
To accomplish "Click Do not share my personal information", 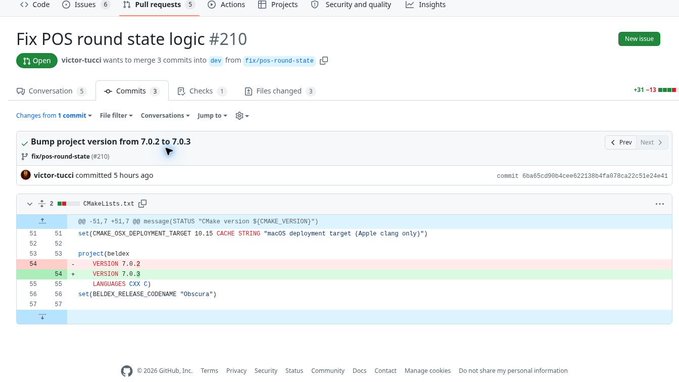I will (513, 371).
